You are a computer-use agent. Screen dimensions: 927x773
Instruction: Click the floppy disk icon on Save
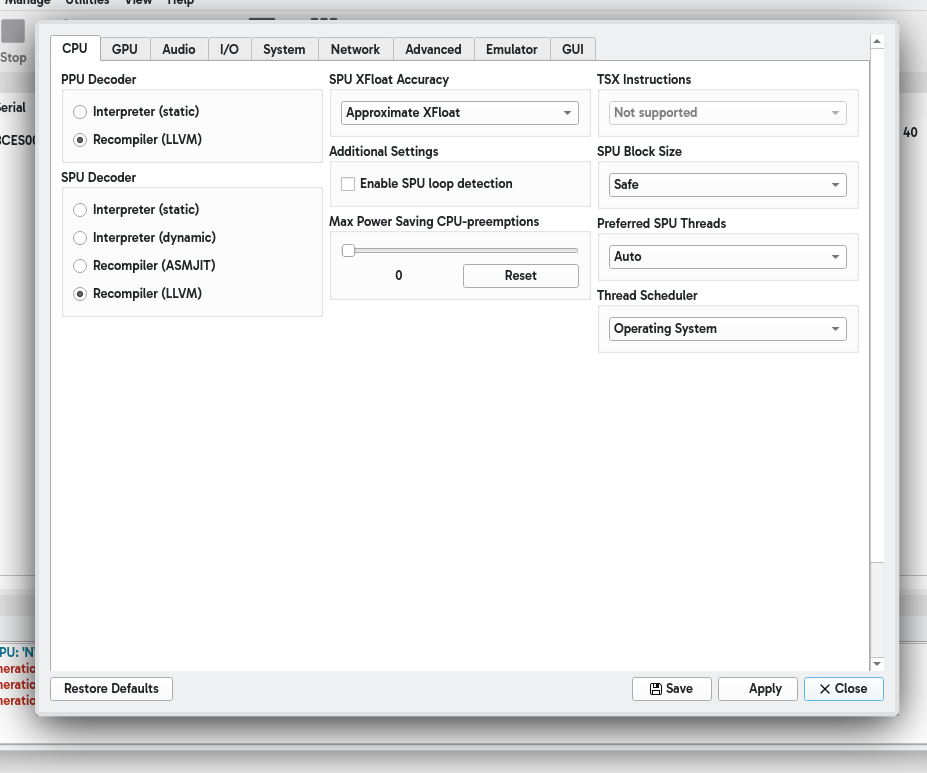point(656,688)
